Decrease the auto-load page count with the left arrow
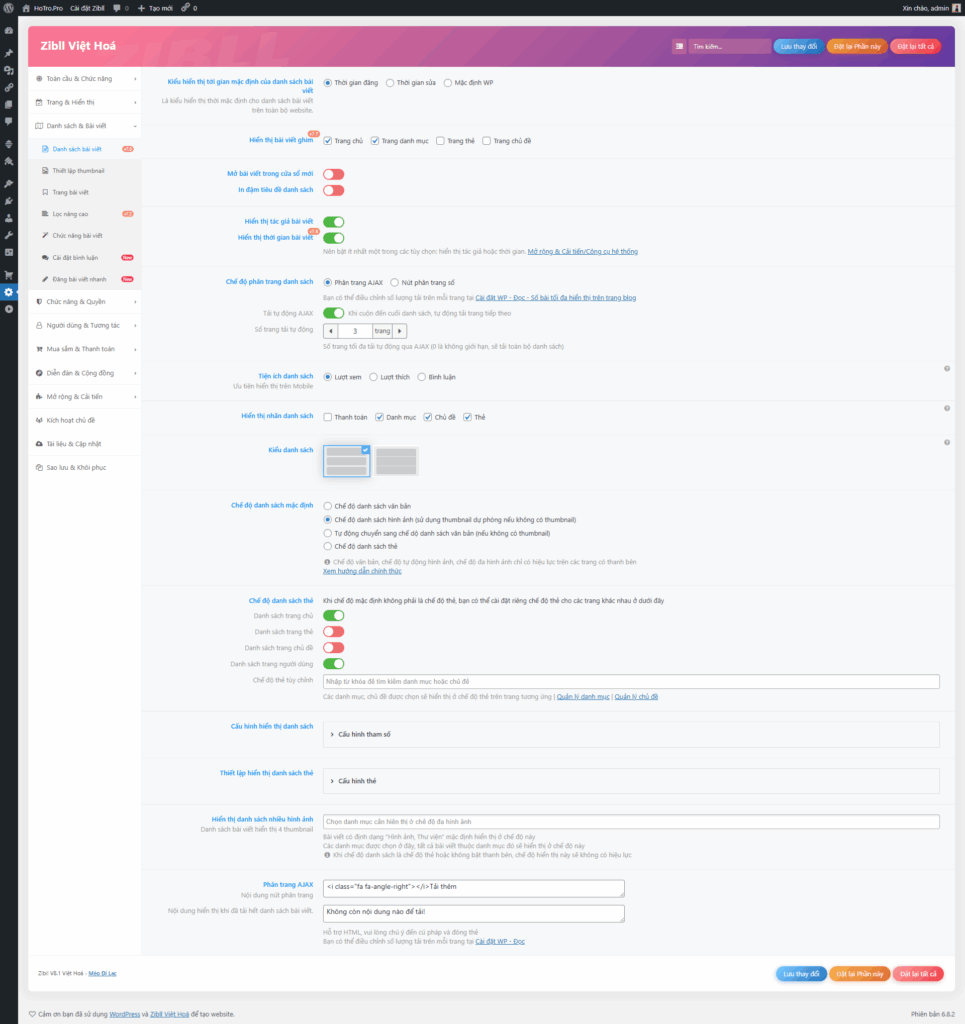Screen dimensions: 965x1024 tap(331, 331)
